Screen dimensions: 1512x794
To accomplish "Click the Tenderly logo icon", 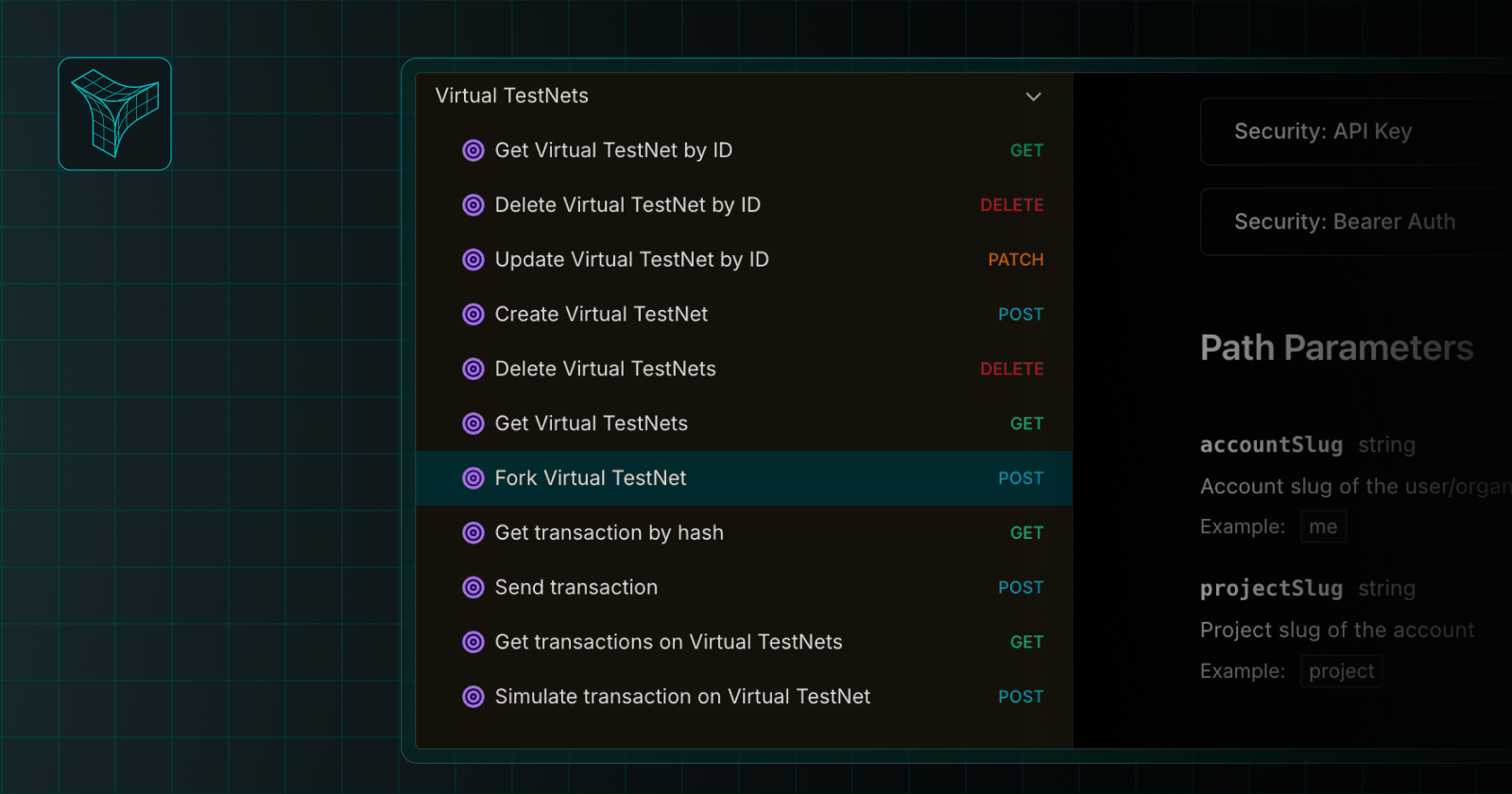I will pos(114,113).
